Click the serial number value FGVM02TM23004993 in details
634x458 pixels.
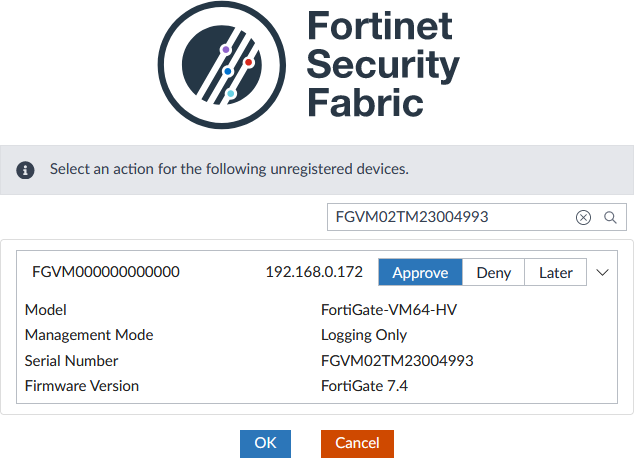coord(397,361)
